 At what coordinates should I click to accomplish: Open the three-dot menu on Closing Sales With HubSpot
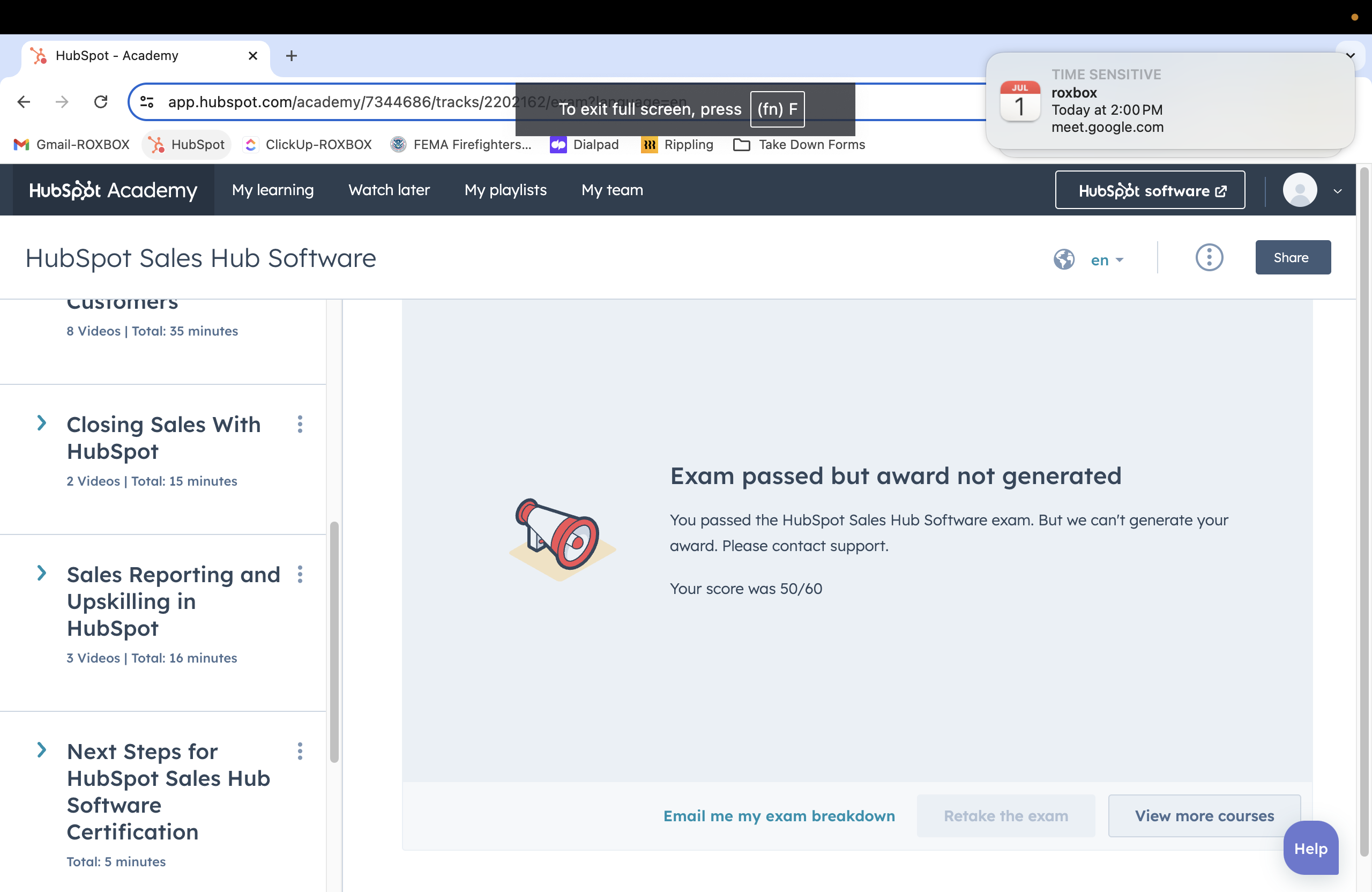(300, 425)
